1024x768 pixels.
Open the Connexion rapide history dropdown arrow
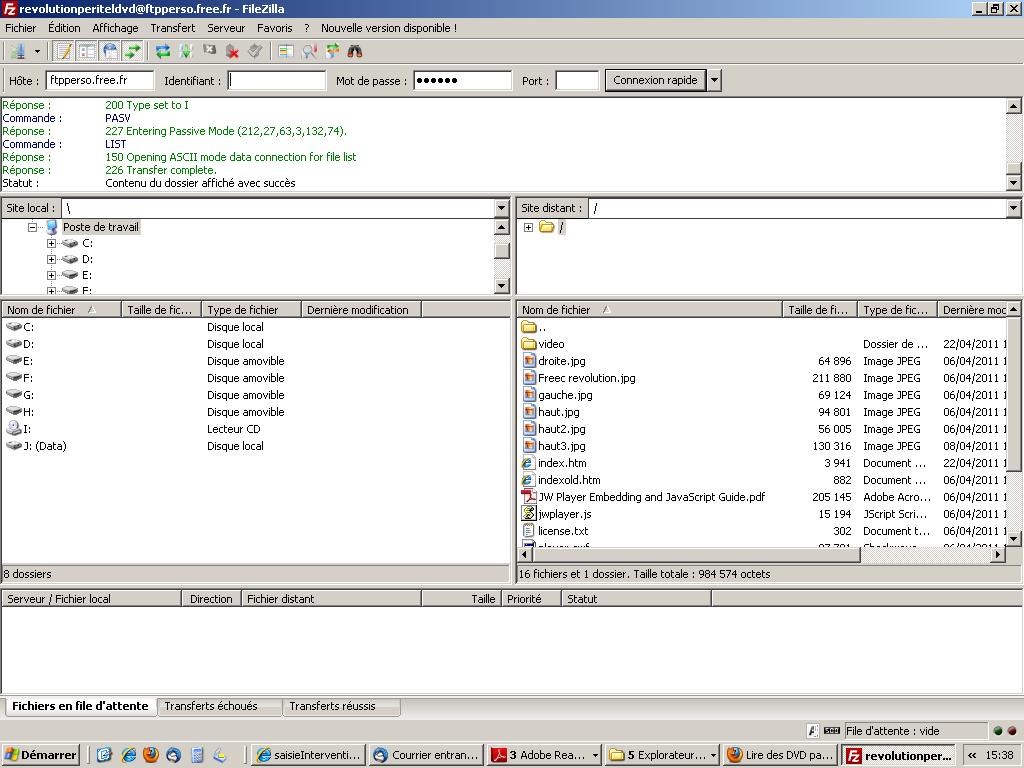click(x=714, y=80)
